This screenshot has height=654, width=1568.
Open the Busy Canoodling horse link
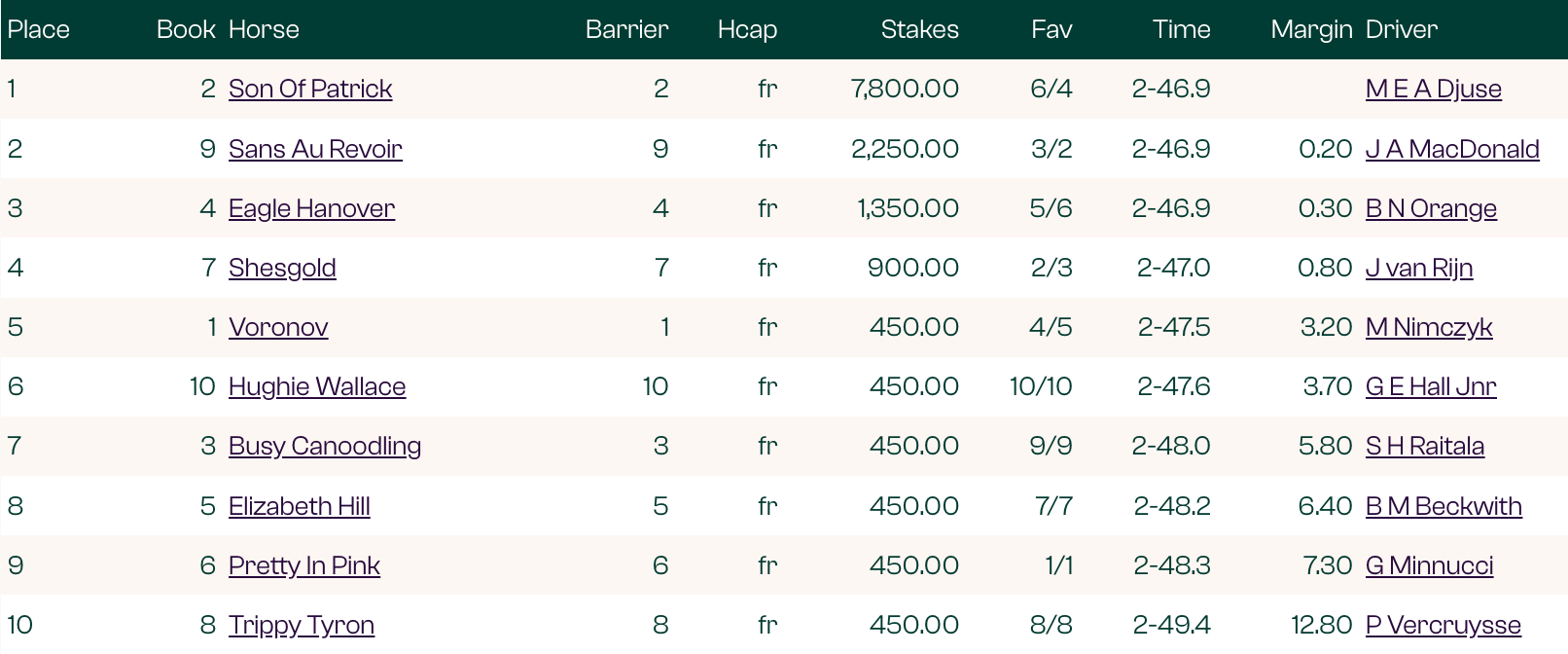click(325, 446)
